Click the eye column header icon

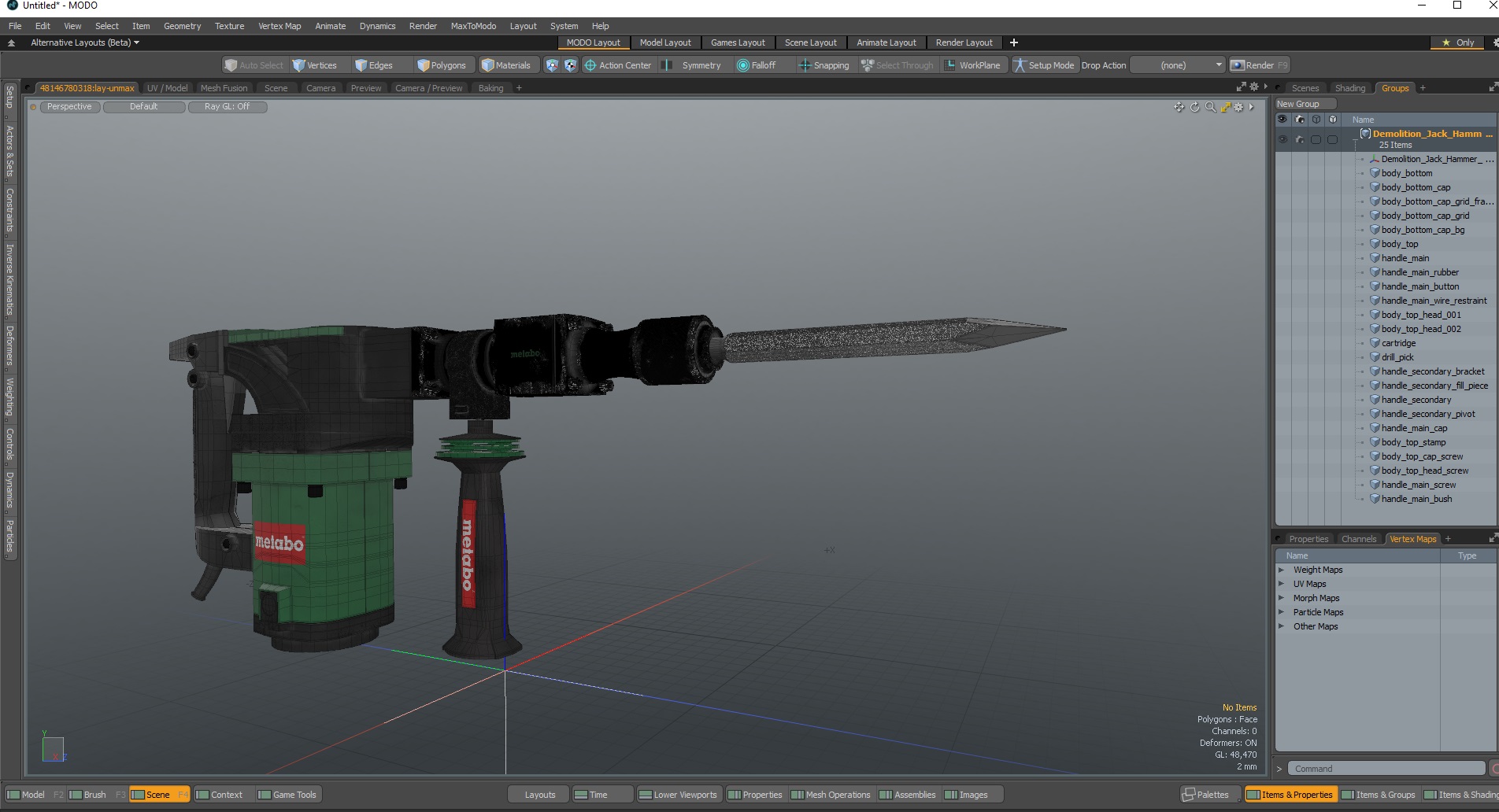[x=1282, y=120]
